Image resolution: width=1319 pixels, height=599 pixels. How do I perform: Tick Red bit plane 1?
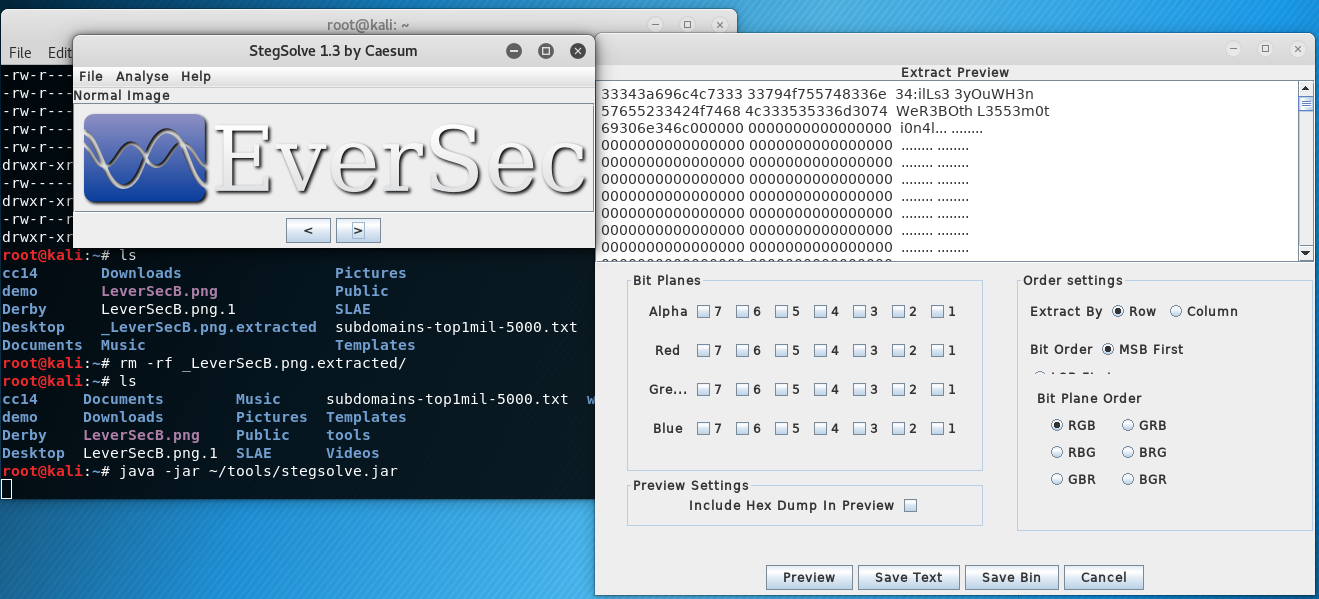pyautogui.click(x=938, y=350)
